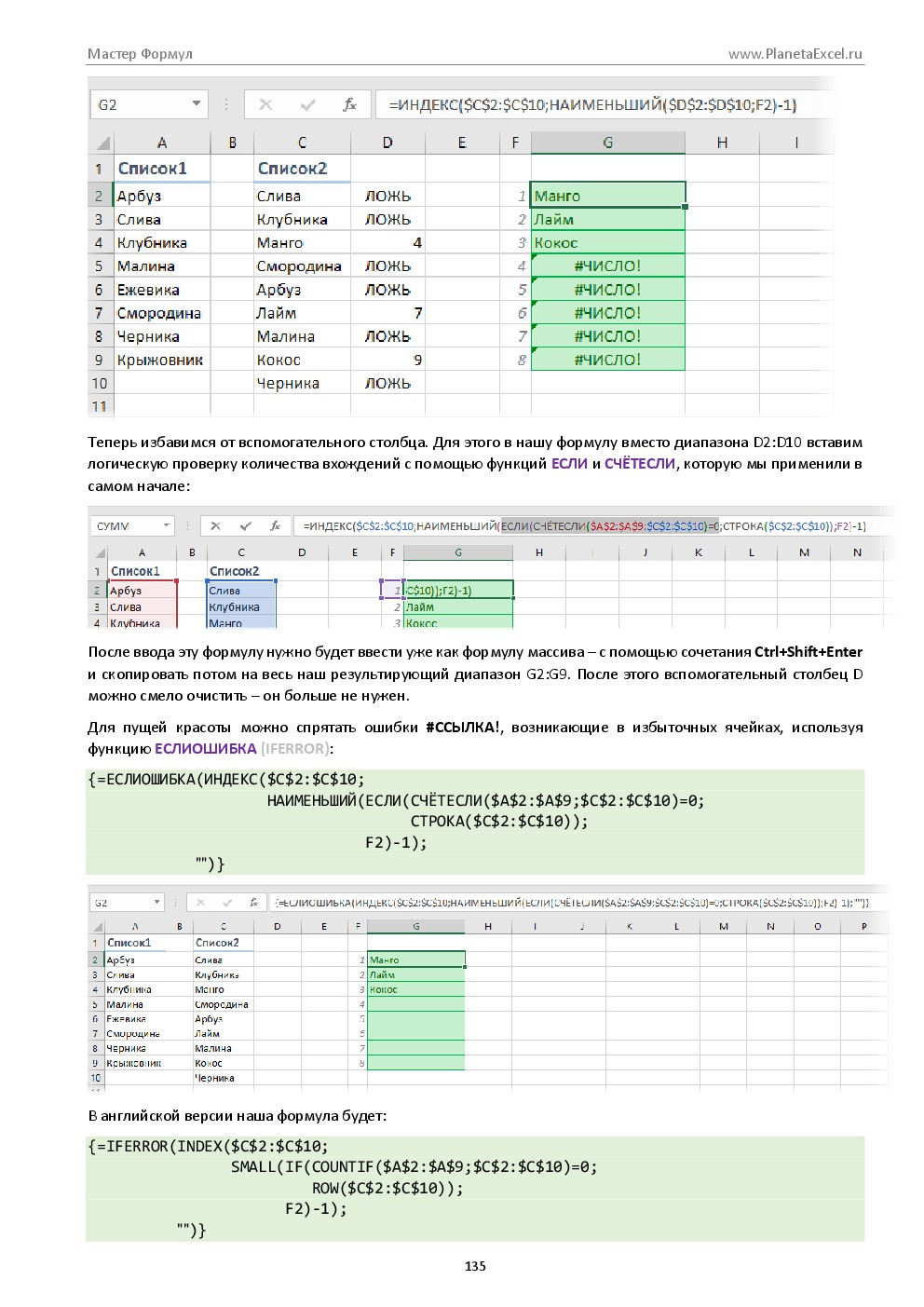
Task: Click the www.PlanetaExcel.ru header link
Action: (795, 54)
